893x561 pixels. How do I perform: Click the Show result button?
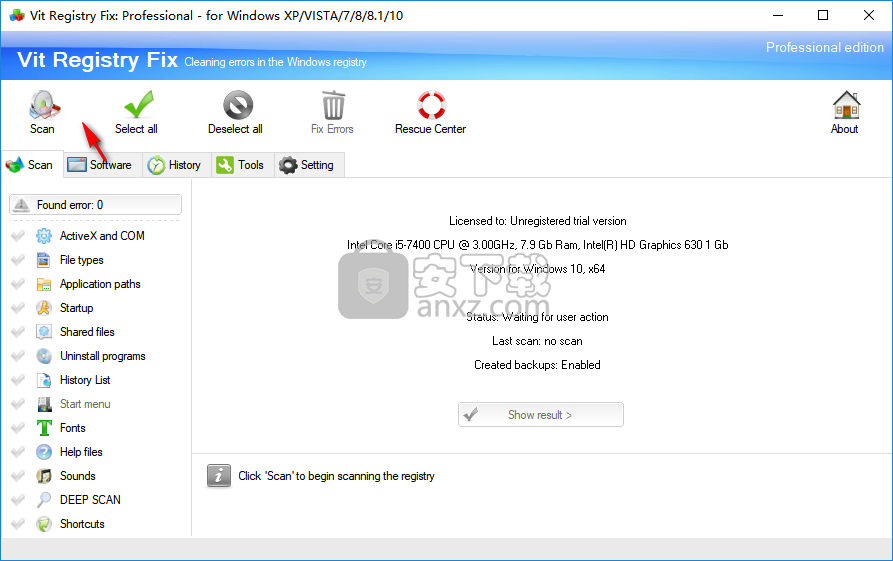(x=540, y=415)
